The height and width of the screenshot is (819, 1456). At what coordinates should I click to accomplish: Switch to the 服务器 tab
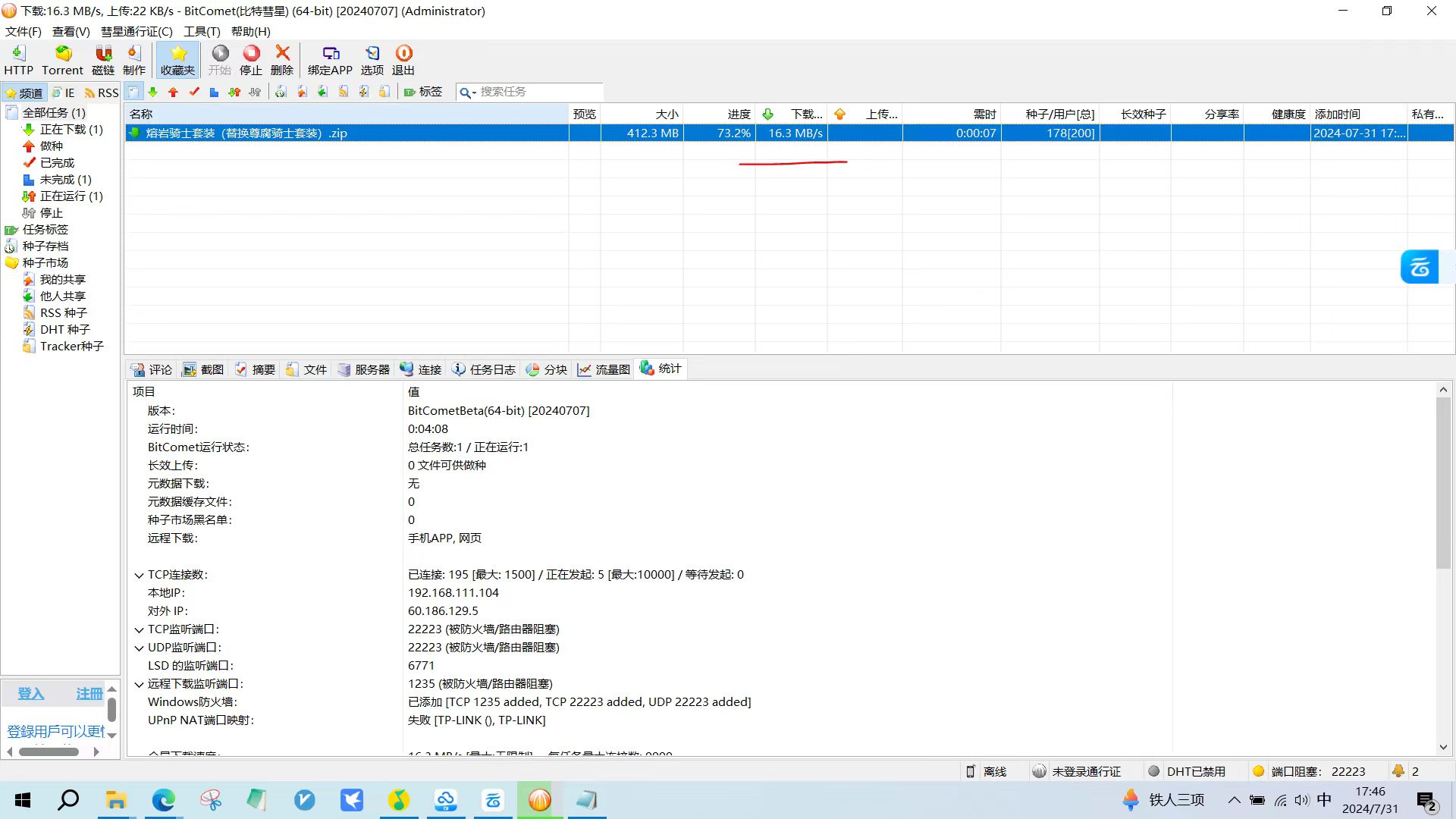(x=364, y=369)
